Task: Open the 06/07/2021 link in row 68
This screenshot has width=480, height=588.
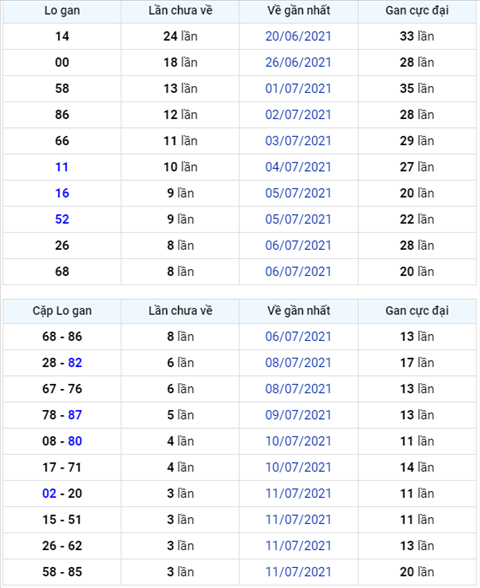Action: click(298, 272)
